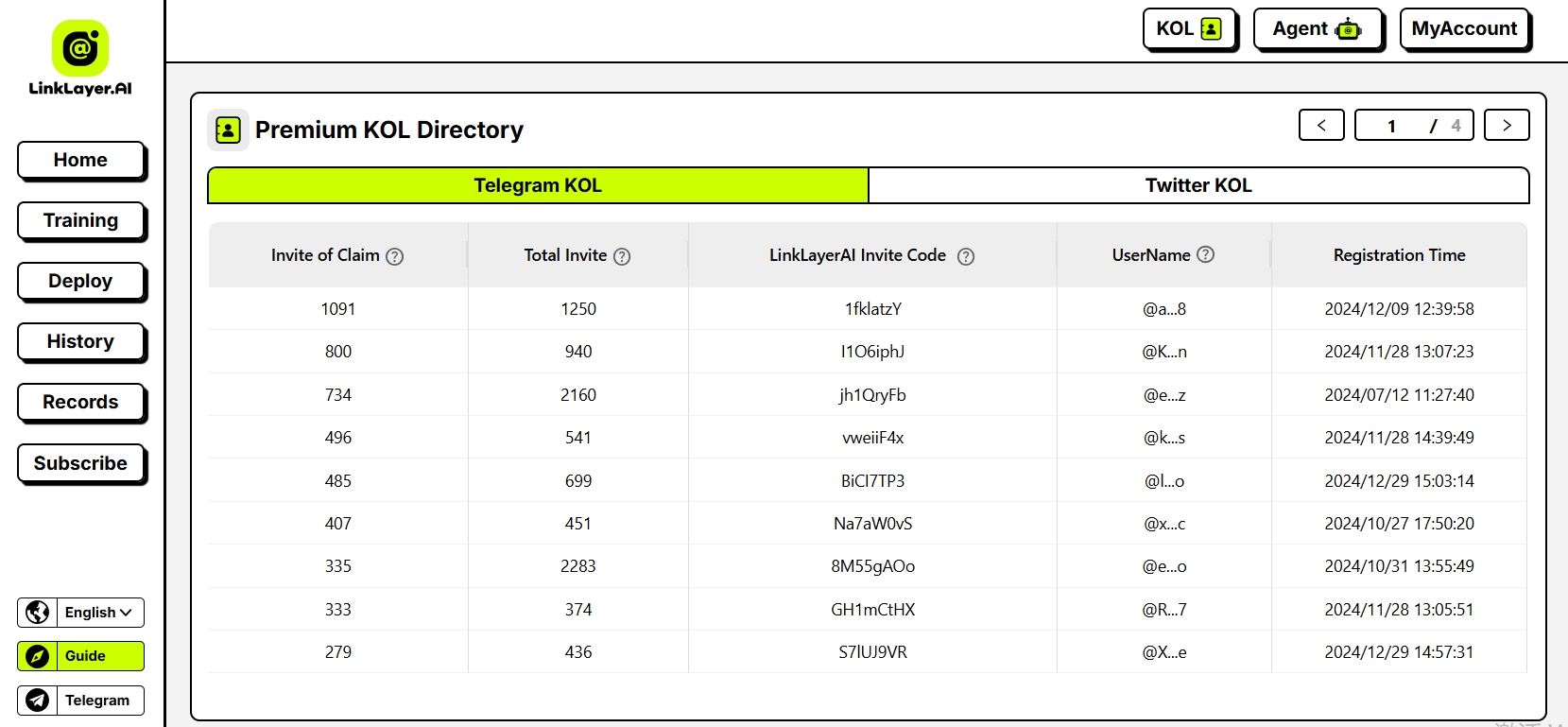Select invite code 8M55gAOo
Screen dimensions: 1568x727
pos(873,566)
